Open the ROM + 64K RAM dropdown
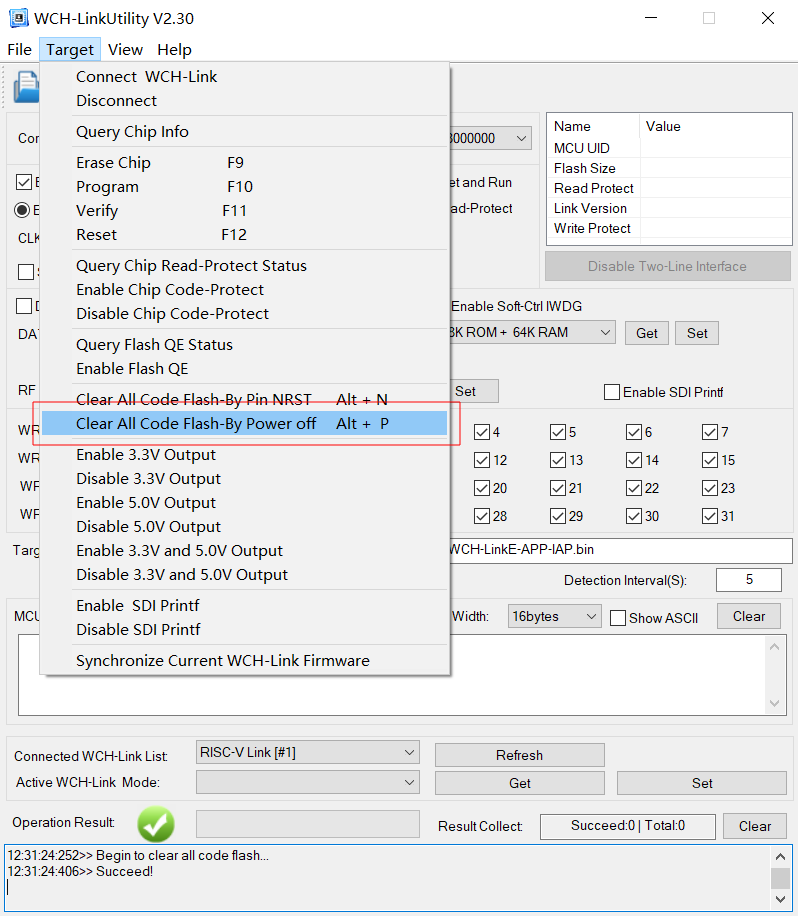Screen dimensions: 798x916 coord(532,332)
